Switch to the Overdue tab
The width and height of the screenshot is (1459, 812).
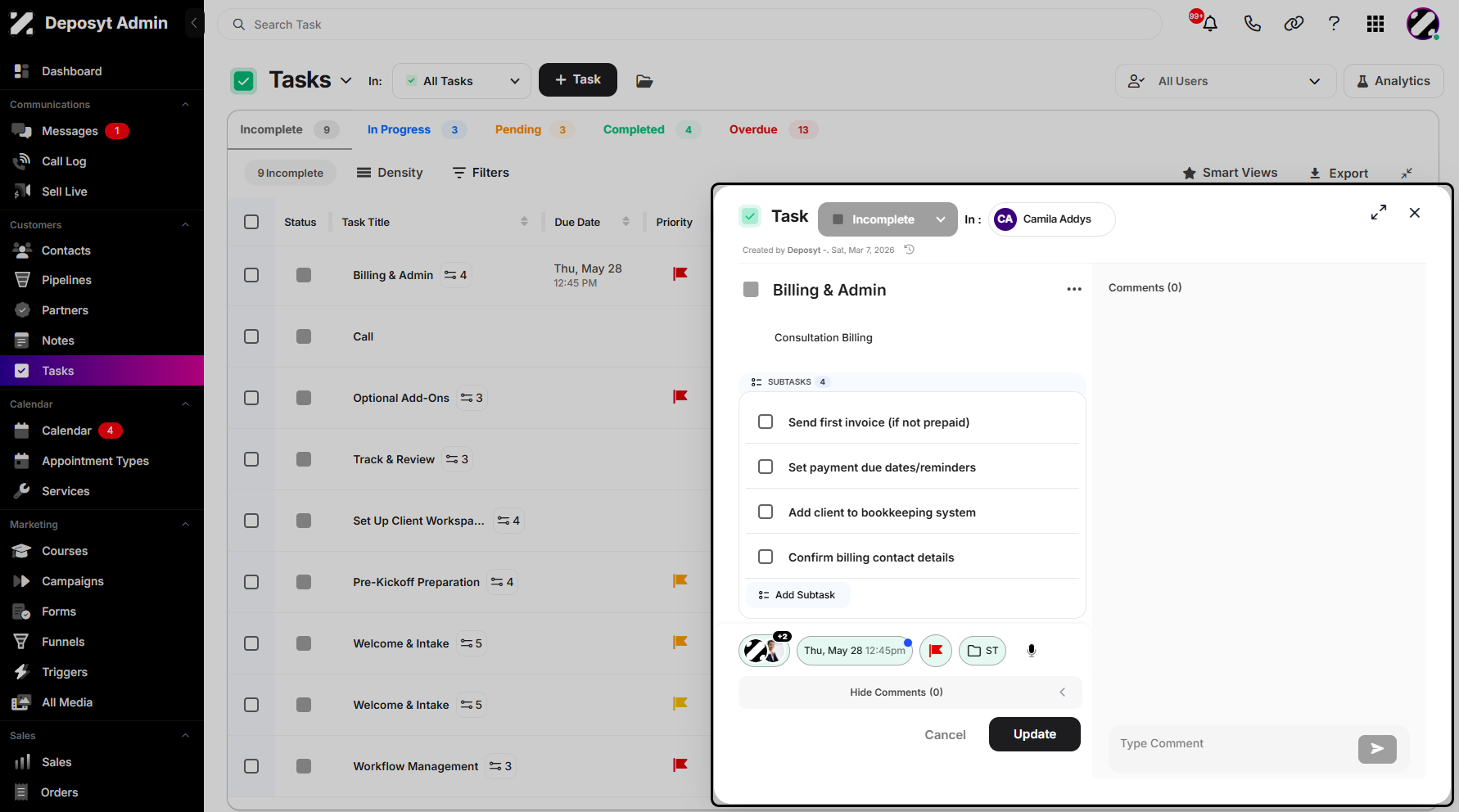pos(774,129)
